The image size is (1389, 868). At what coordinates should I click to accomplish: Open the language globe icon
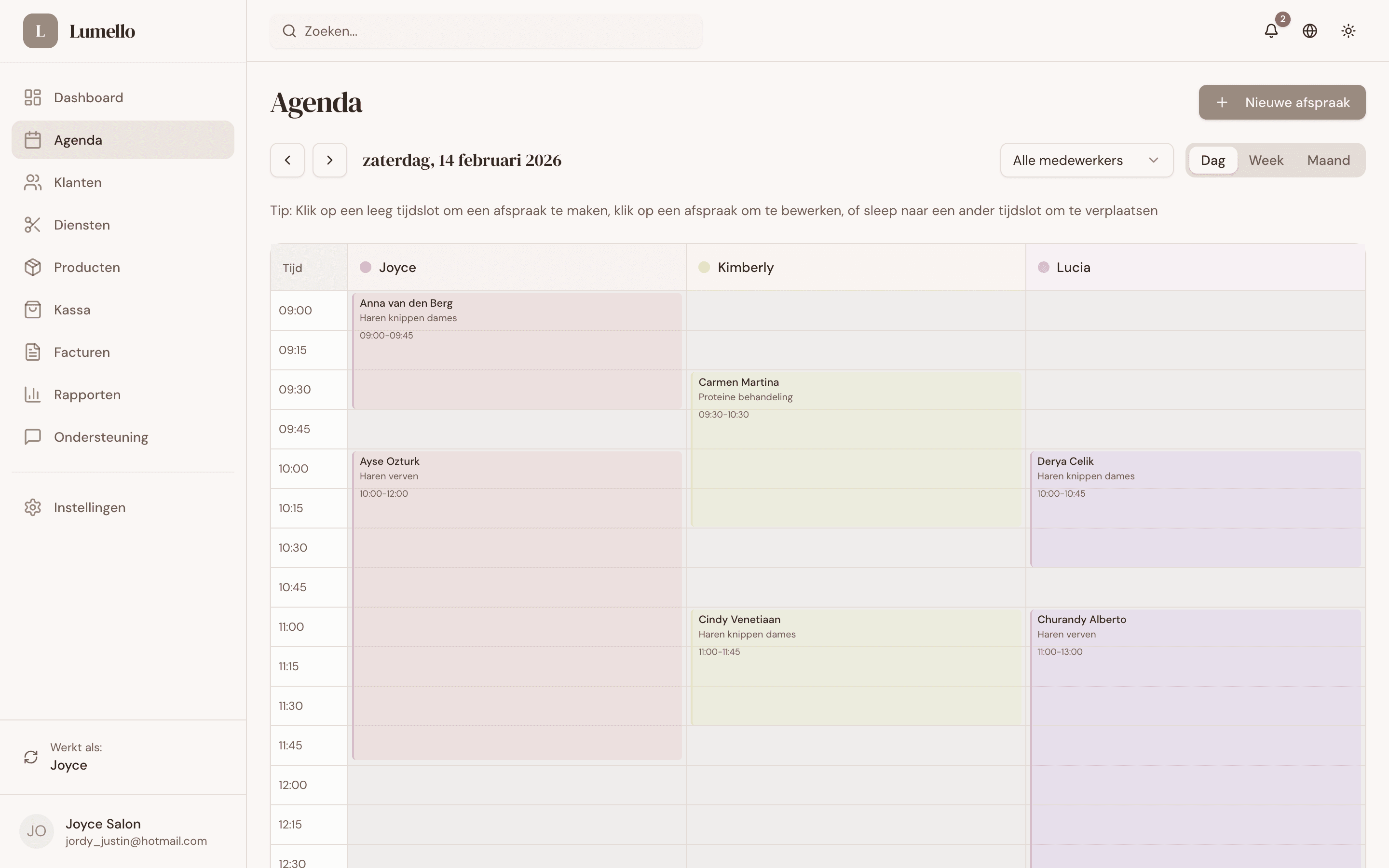click(x=1310, y=31)
